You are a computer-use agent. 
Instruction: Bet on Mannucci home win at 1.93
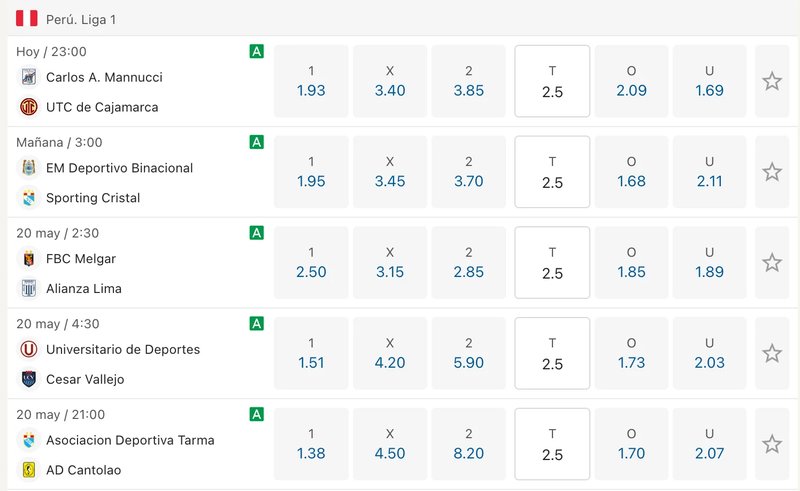click(311, 81)
